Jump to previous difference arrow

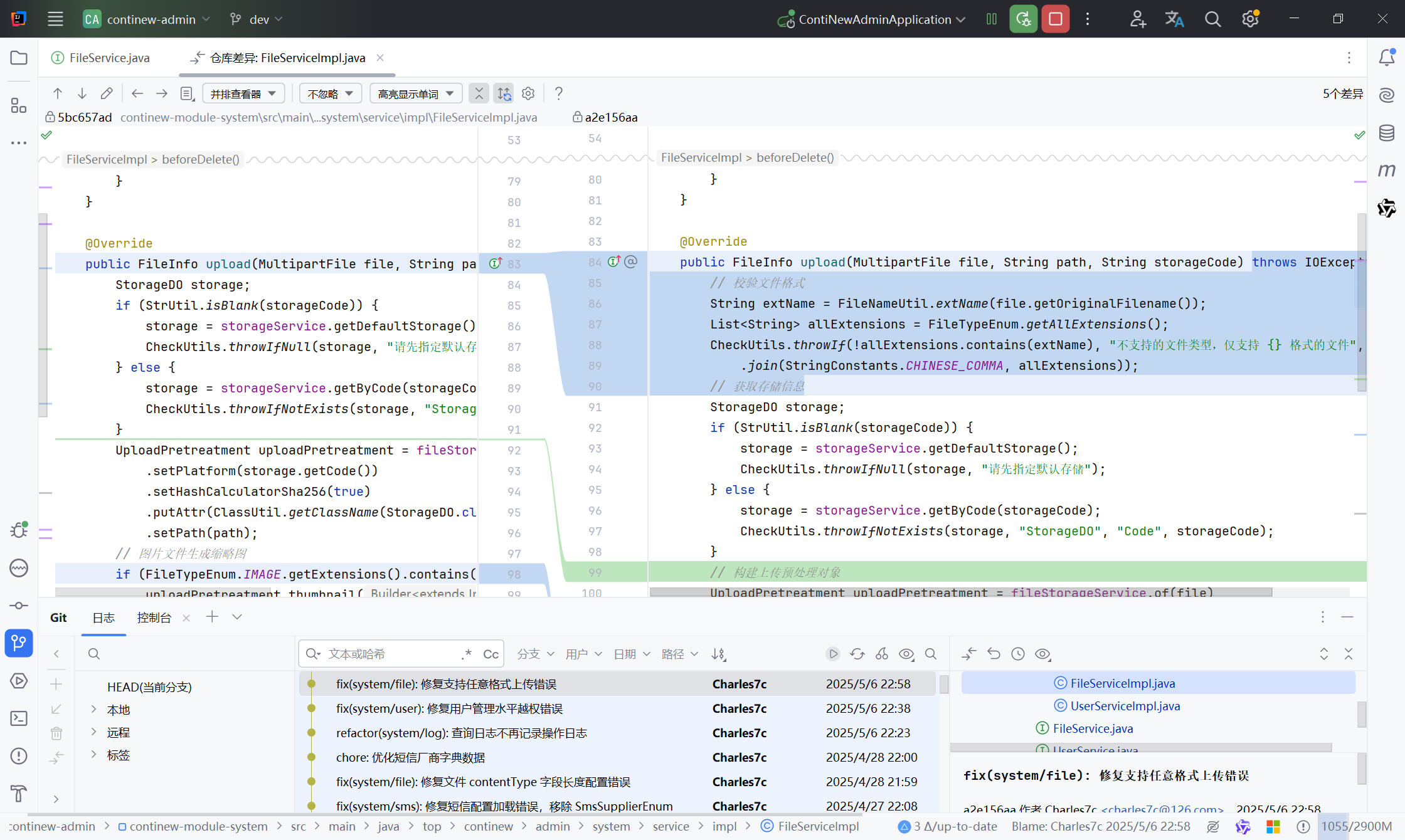click(x=58, y=94)
